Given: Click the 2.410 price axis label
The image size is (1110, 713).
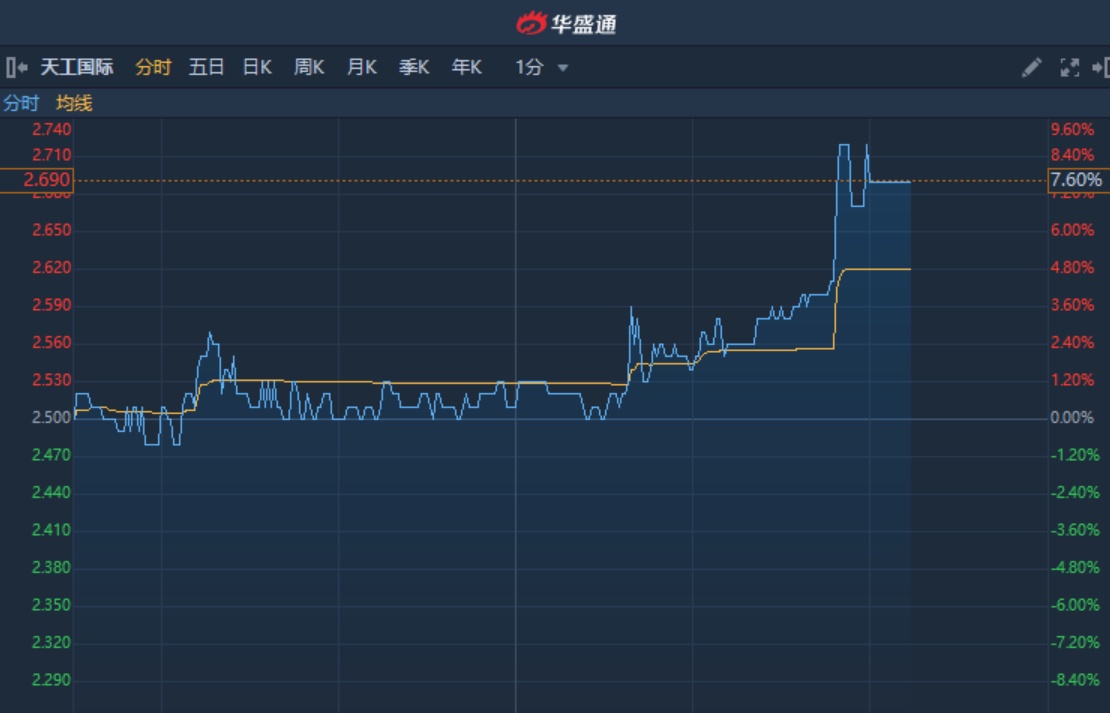Looking at the screenshot, I should tap(52, 530).
